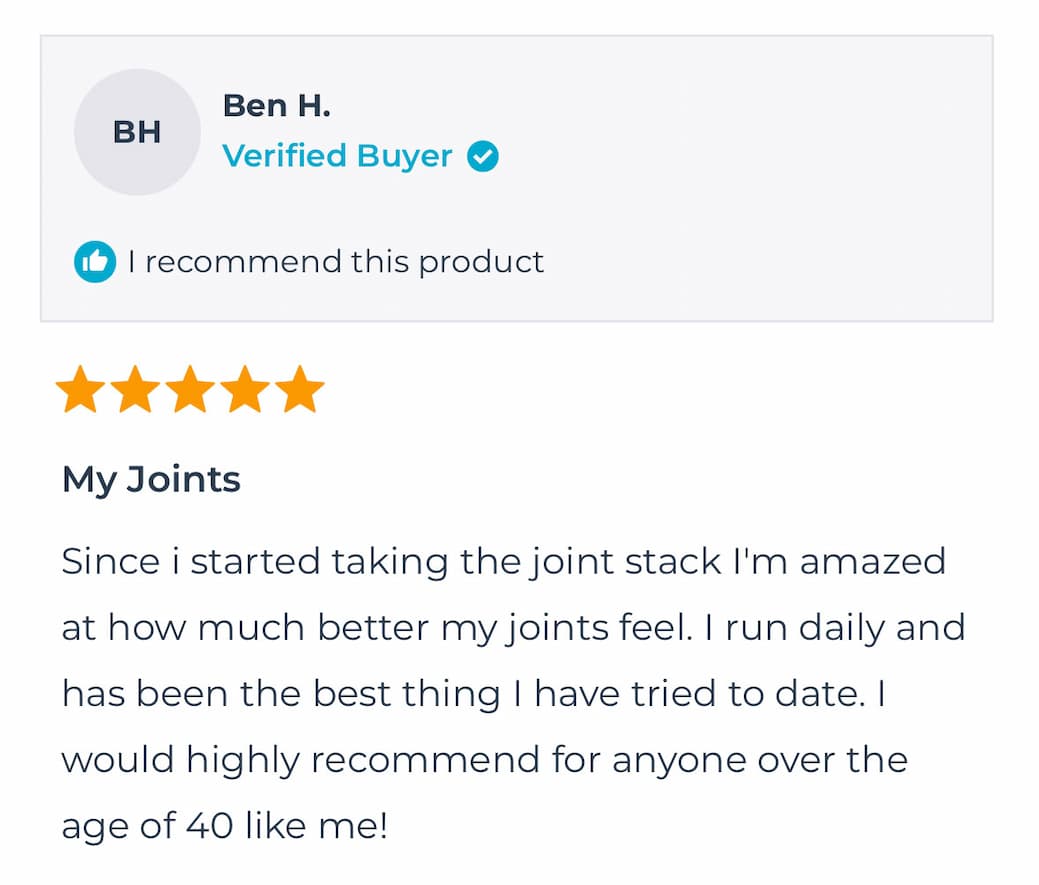Screen dimensions: 1039x885
Task: Click the BH avatar circle
Action: point(137,132)
